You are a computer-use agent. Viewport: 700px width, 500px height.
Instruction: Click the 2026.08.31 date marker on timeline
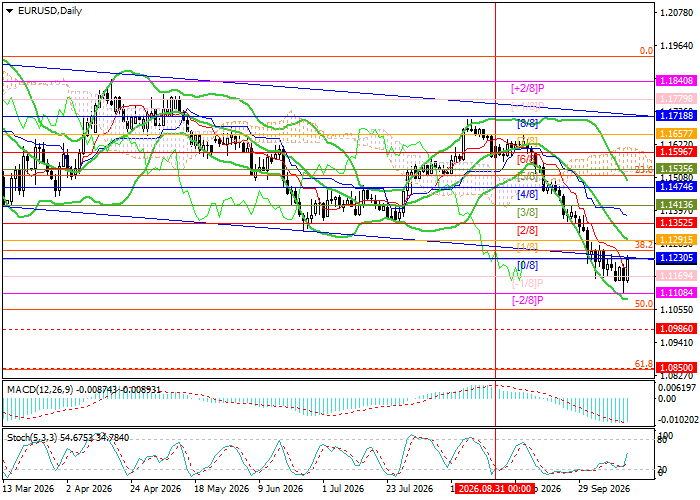[495, 489]
